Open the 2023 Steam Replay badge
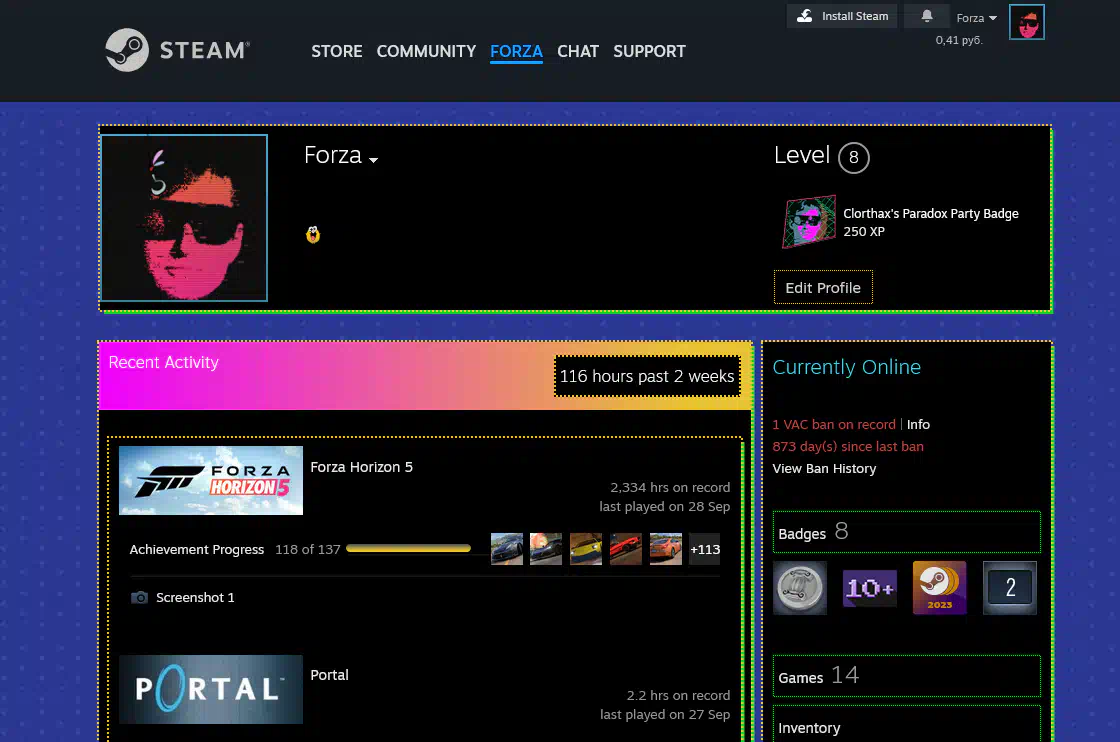The image size is (1120, 742). (x=939, y=588)
